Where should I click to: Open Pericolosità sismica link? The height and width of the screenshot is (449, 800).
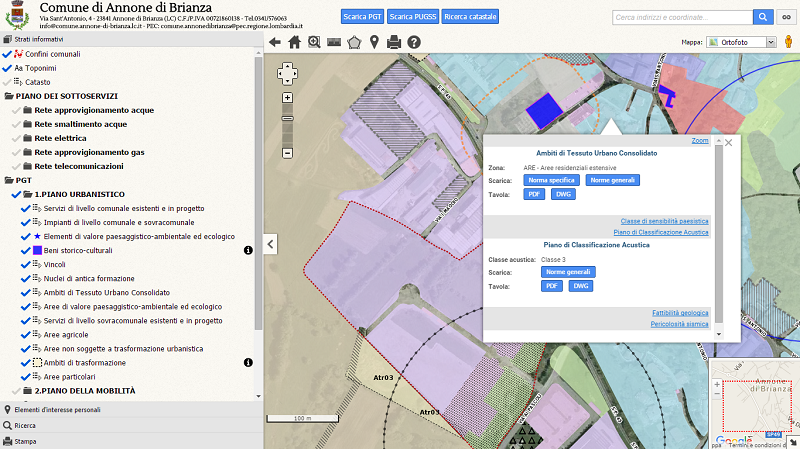(x=680, y=324)
